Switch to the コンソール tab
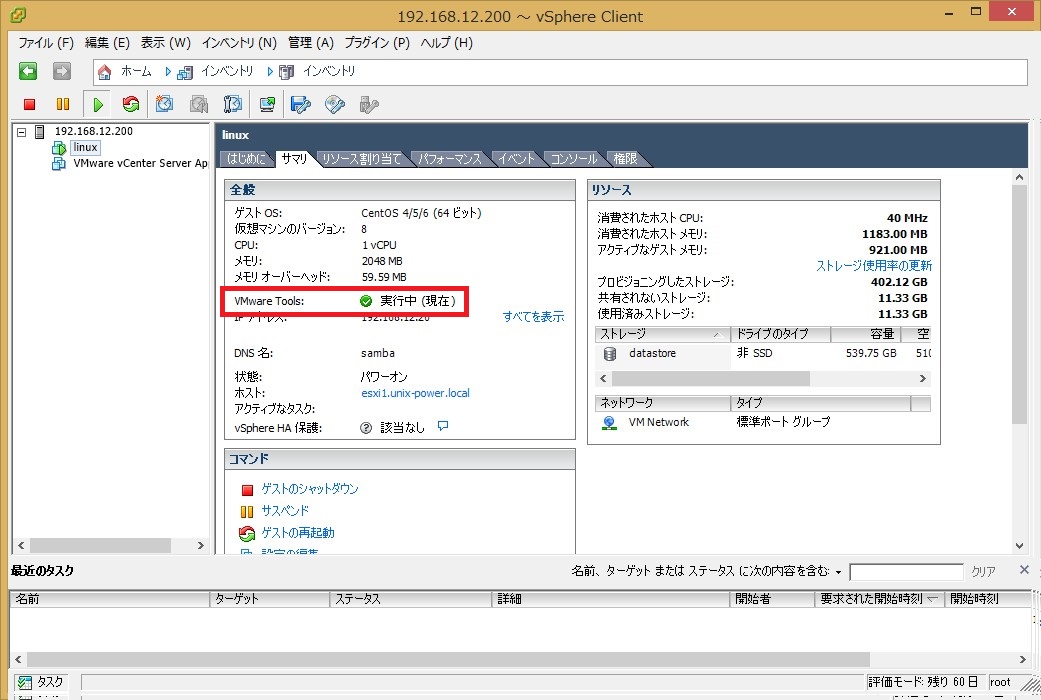This screenshot has height=700, width=1041. coord(574,159)
